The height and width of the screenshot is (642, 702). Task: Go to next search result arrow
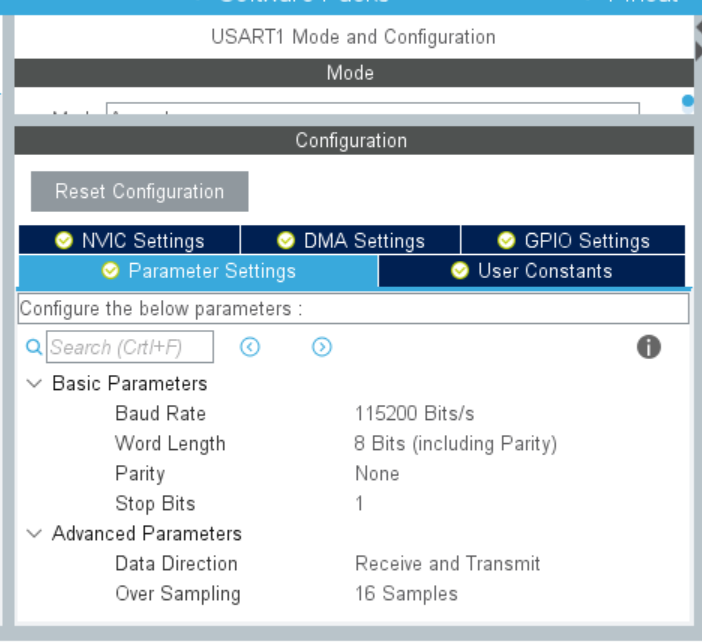(322, 347)
